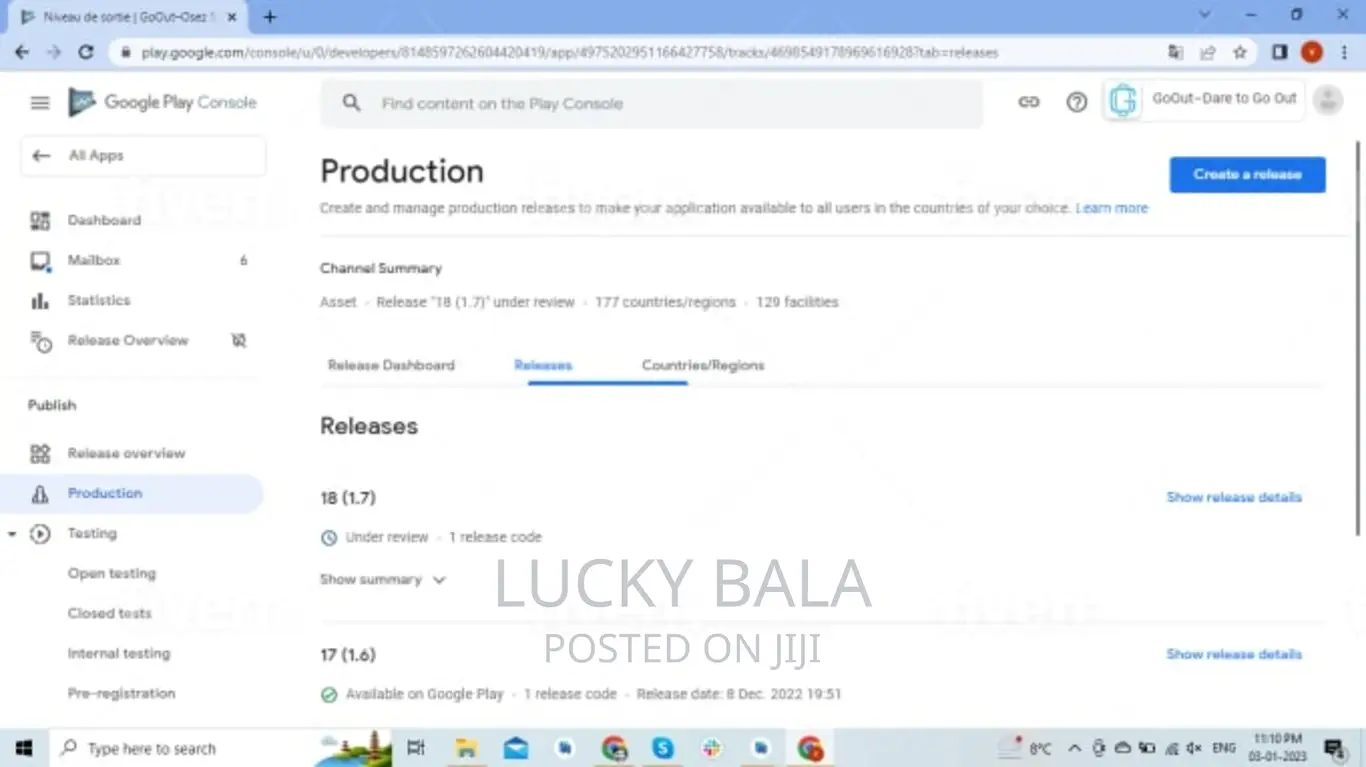Open the Chrome three-dot menu
1366x767 pixels.
pos(1344,52)
